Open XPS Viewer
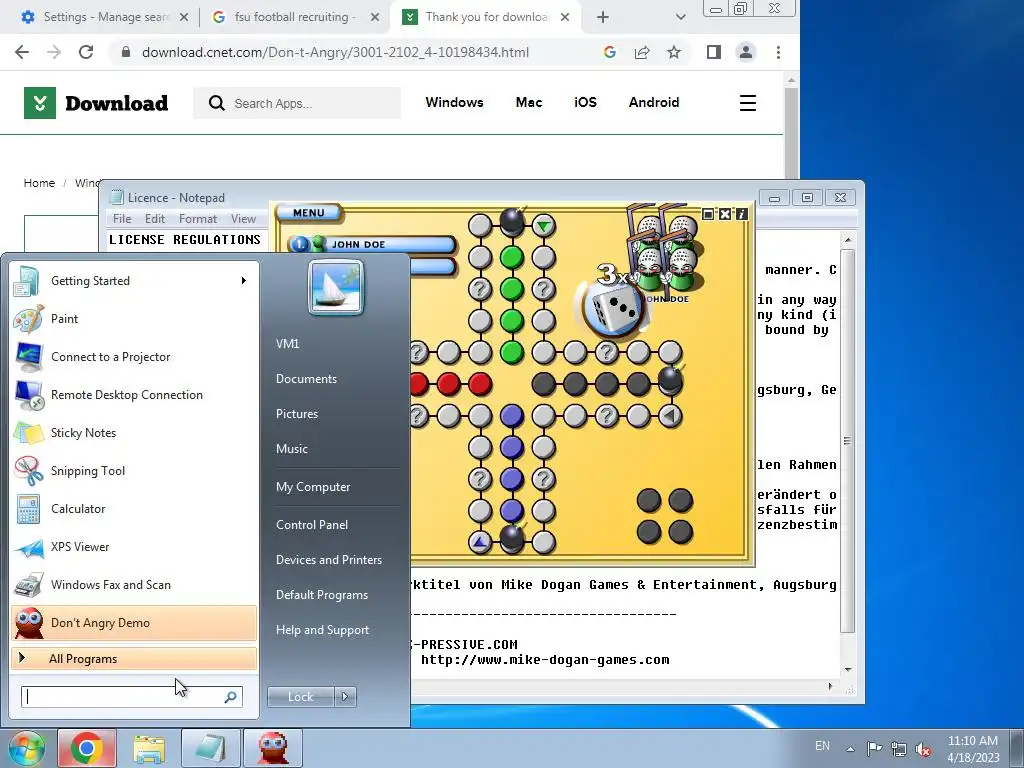The height and width of the screenshot is (768, 1024). pos(133,547)
